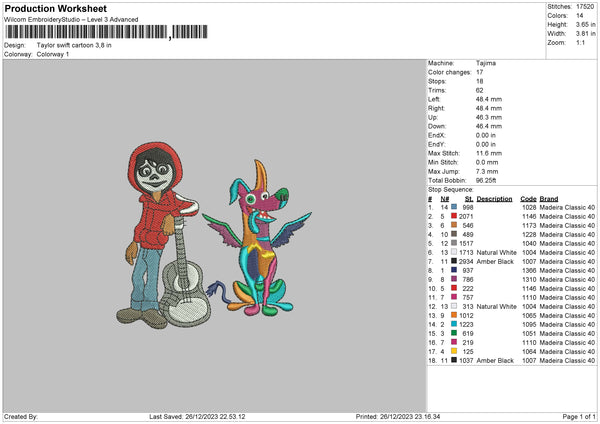Click the 'Production Worksheet' title
Image resolution: width=600 pixels, height=424 pixels.
pyautogui.click(x=55, y=8)
